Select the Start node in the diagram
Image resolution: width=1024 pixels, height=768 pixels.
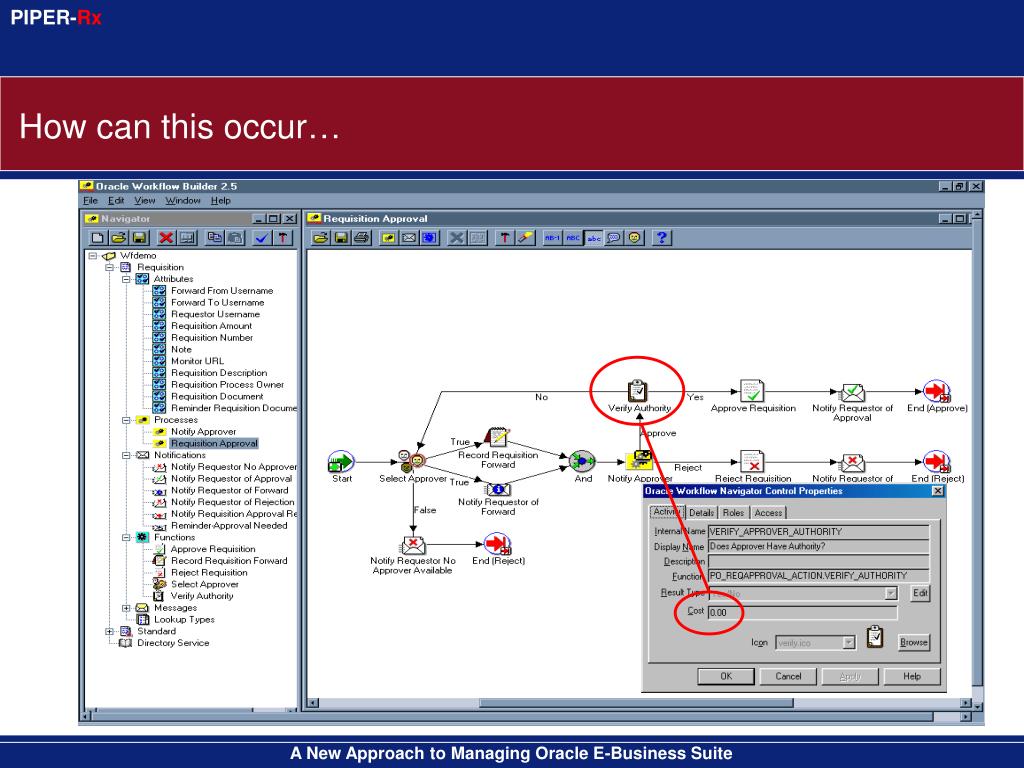tap(340, 461)
